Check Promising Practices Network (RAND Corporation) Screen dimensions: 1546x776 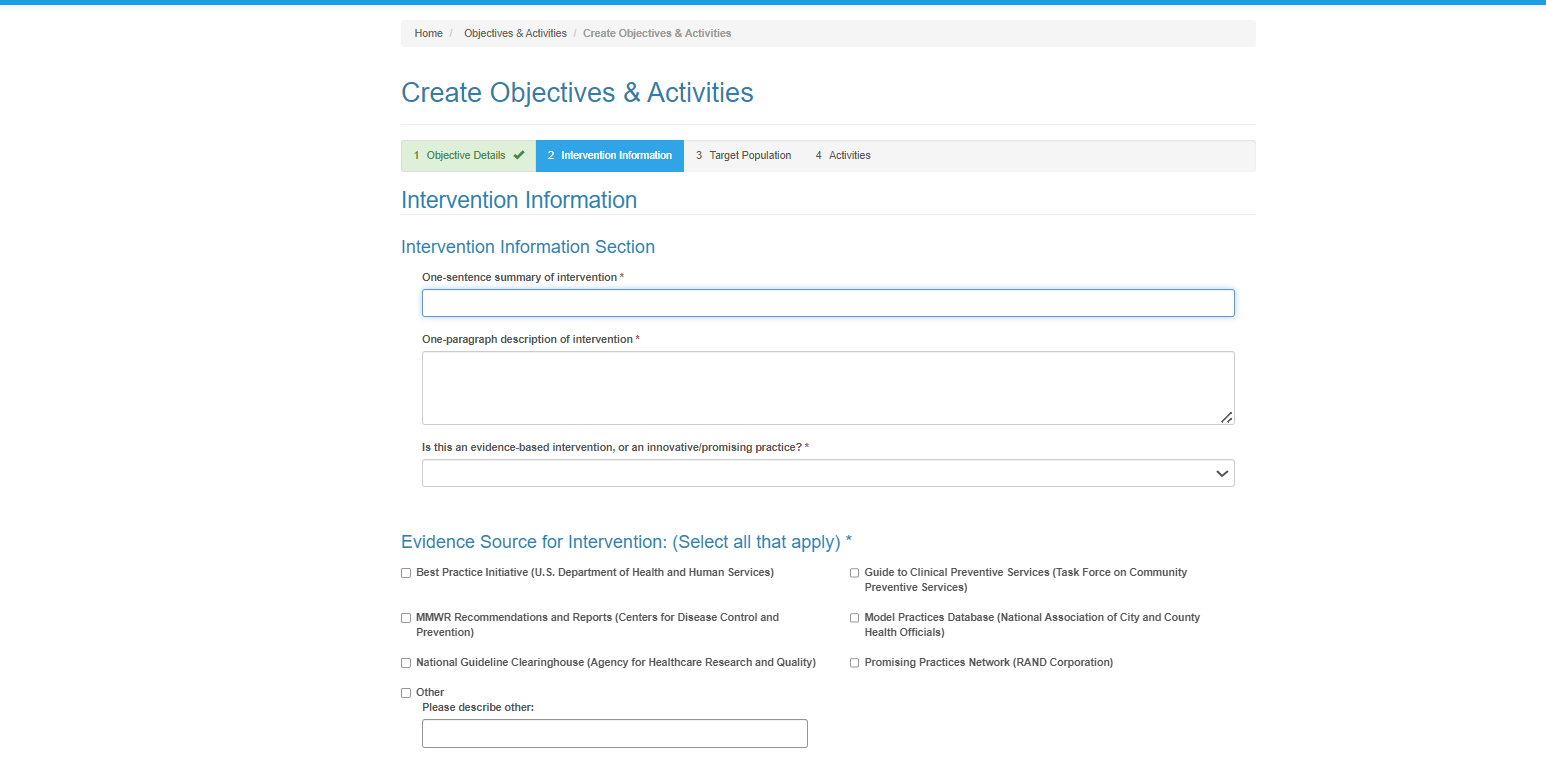(x=855, y=663)
